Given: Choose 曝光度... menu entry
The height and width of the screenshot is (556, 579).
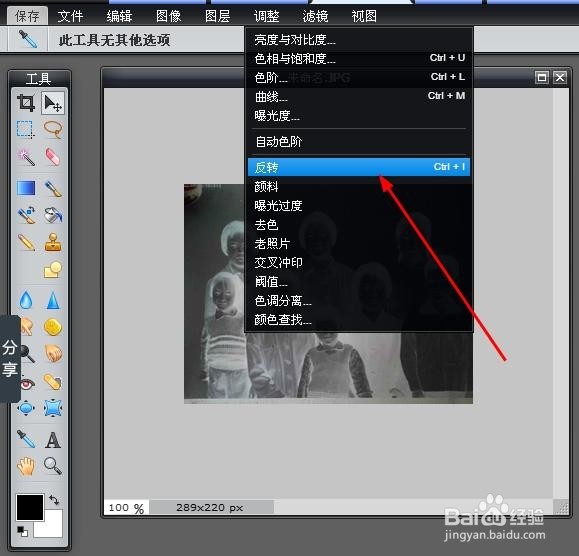Looking at the screenshot, I should [359, 116].
